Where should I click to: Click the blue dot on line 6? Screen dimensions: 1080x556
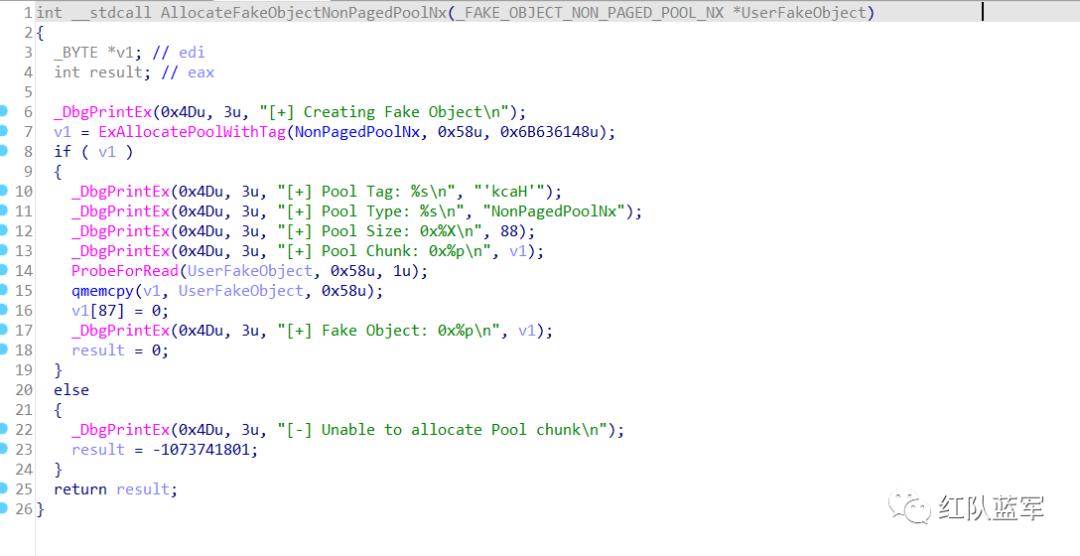[x=4, y=111]
